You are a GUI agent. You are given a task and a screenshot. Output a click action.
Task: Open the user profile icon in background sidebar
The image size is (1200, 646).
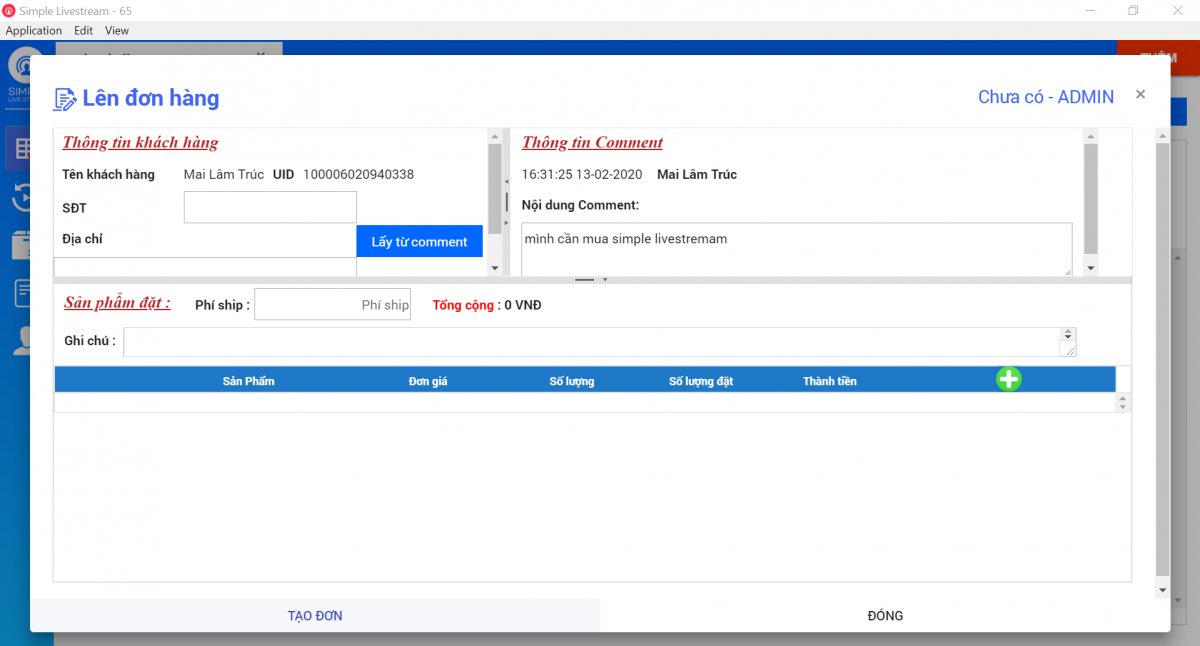21,342
